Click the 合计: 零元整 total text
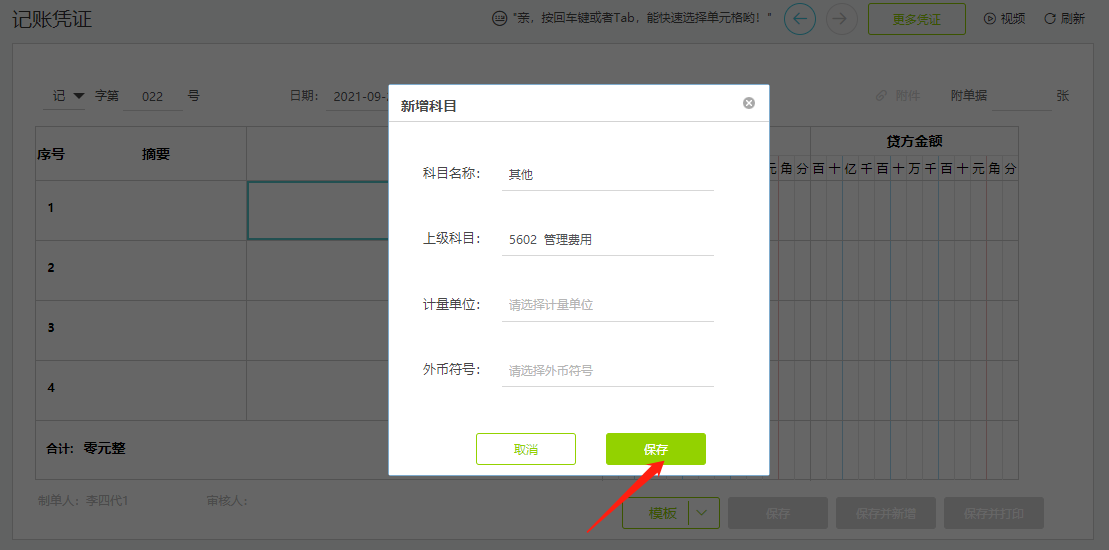This screenshot has width=1109, height=550. (86, 448)
